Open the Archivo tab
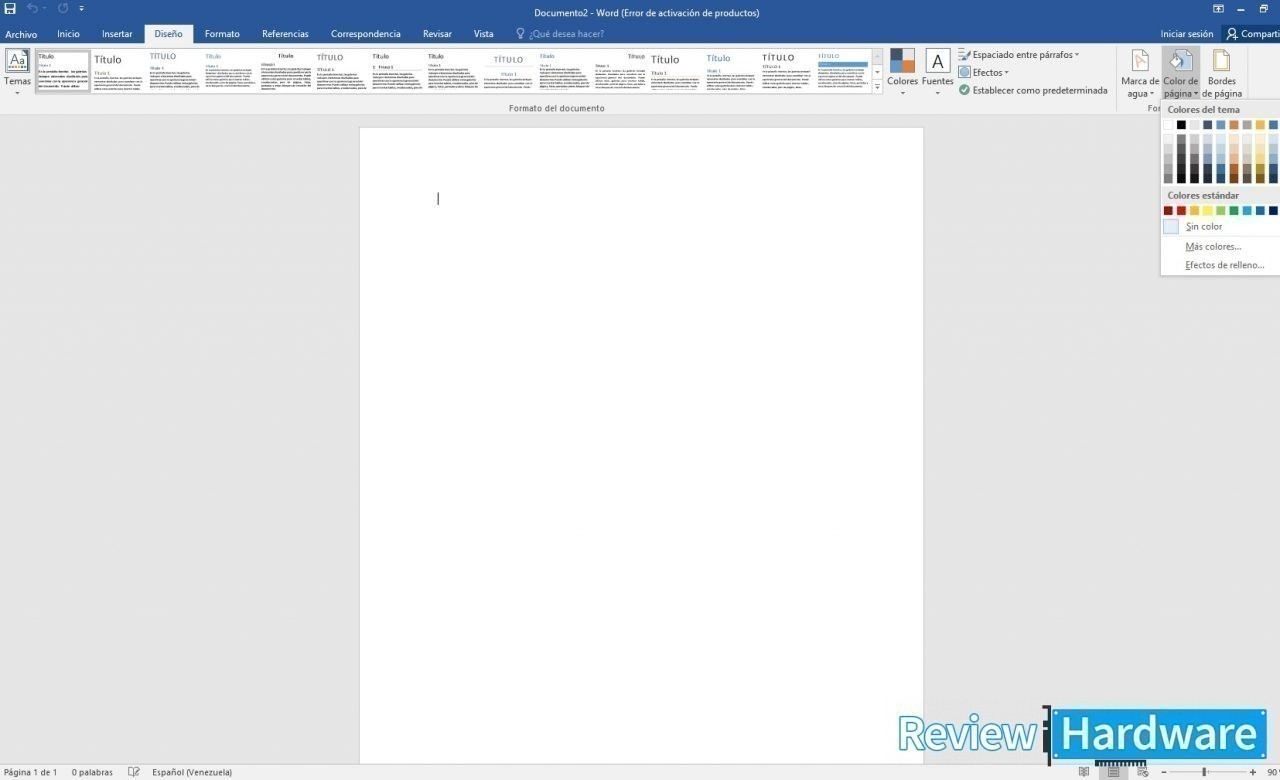The height and width of the screenshot is (780, 1280). point(21,34)
